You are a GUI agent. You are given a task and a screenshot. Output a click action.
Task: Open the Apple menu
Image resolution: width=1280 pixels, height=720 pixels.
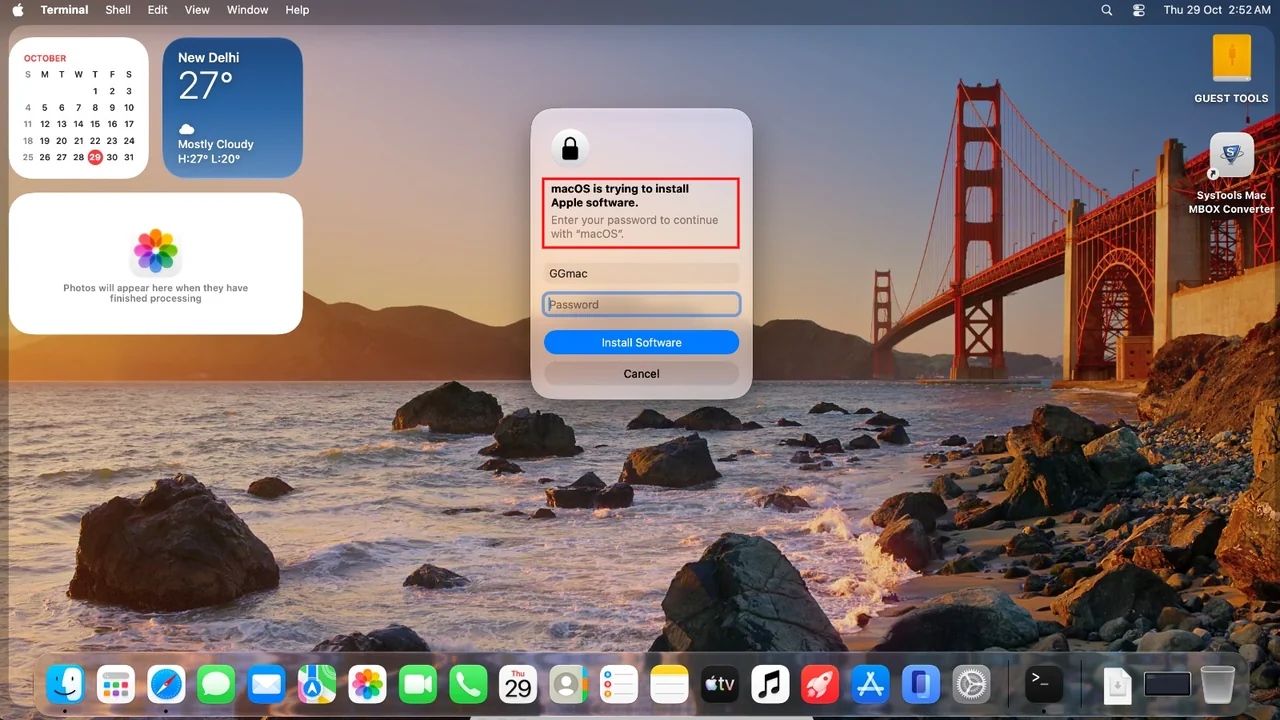coord(17,10)
